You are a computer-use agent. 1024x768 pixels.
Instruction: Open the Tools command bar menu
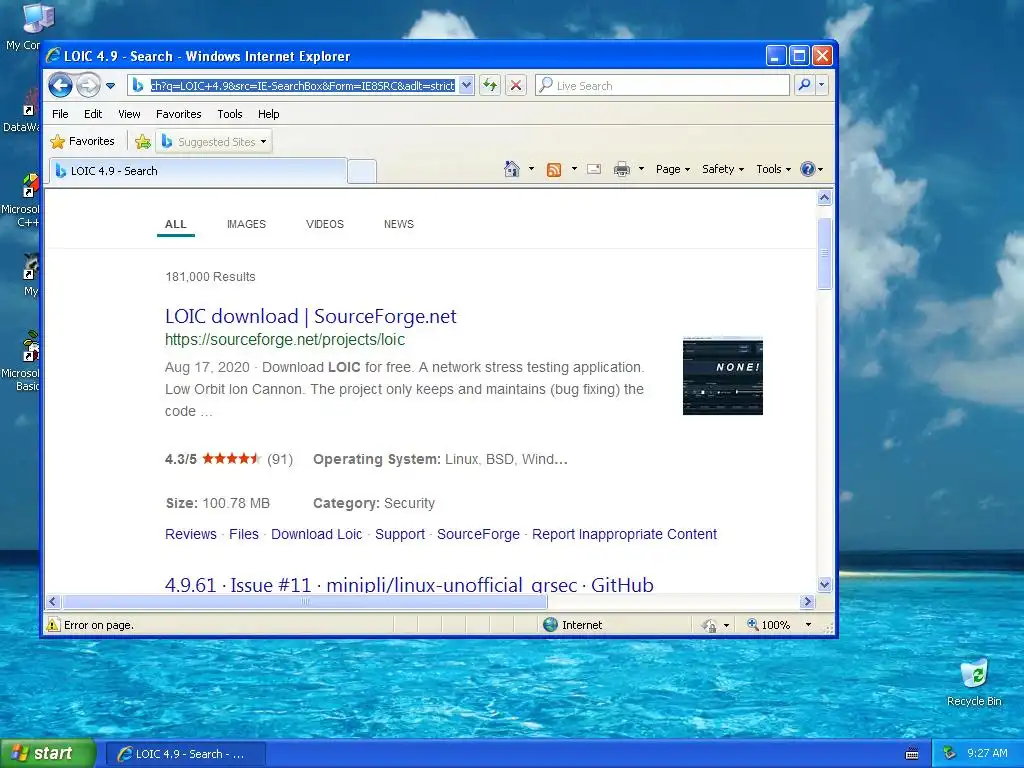pyautogui.click(x=773, y=169)
